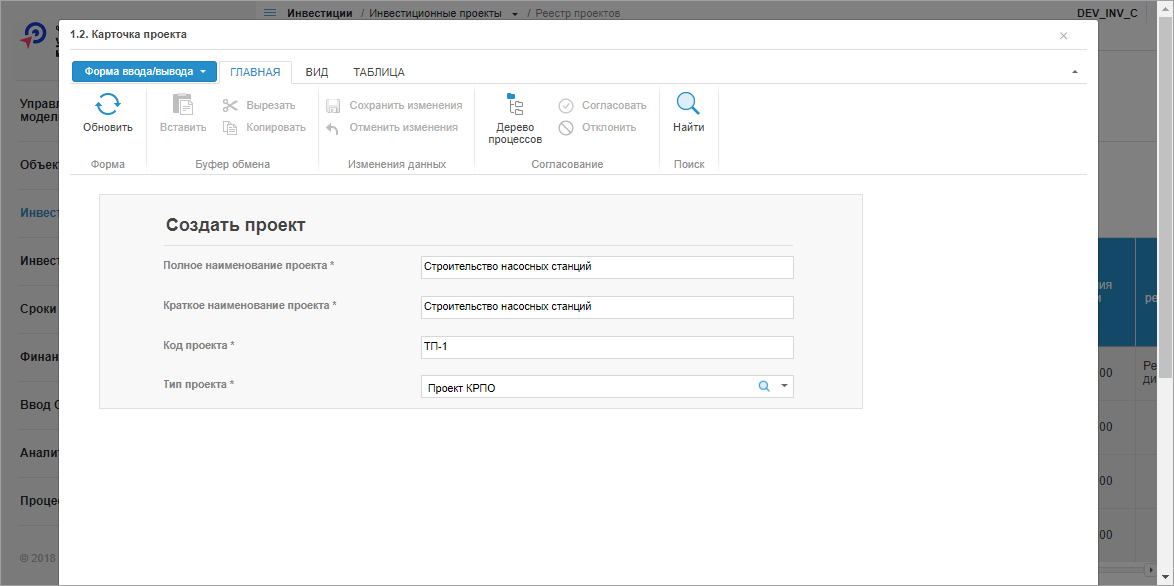
Task: Click Отменить изменения undo arrow icon
Action: pyautogui.click(x=333, y=128)
